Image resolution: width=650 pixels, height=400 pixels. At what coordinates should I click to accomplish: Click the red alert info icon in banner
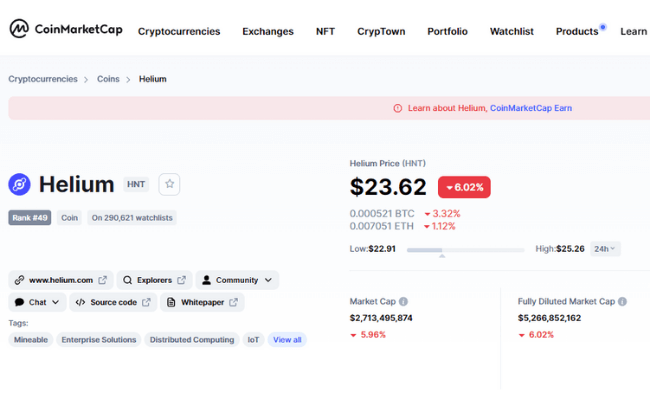[x=398, y=108]
